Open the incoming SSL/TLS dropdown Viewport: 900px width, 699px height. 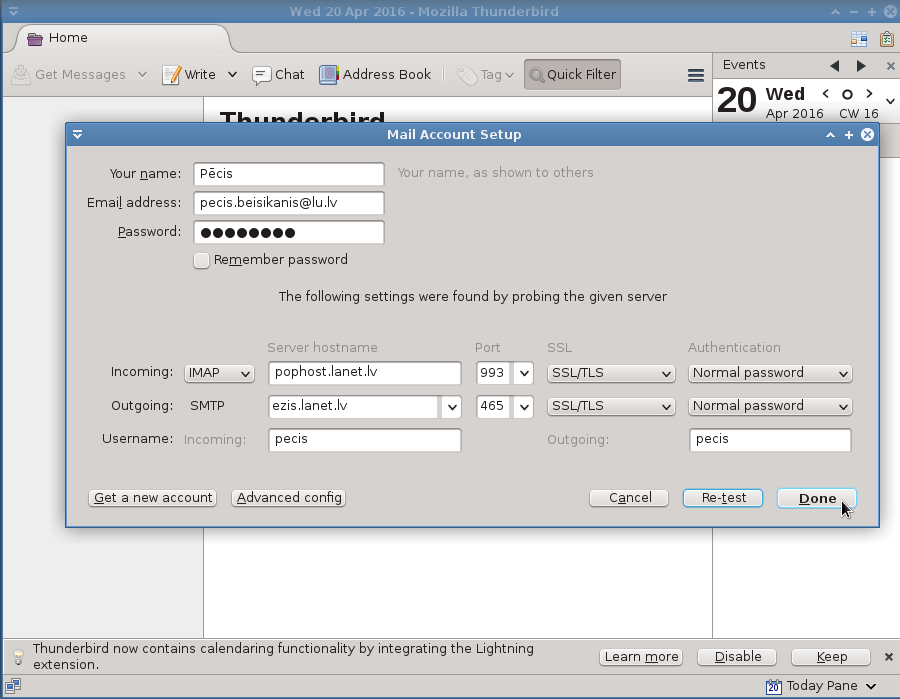point(611,374)
